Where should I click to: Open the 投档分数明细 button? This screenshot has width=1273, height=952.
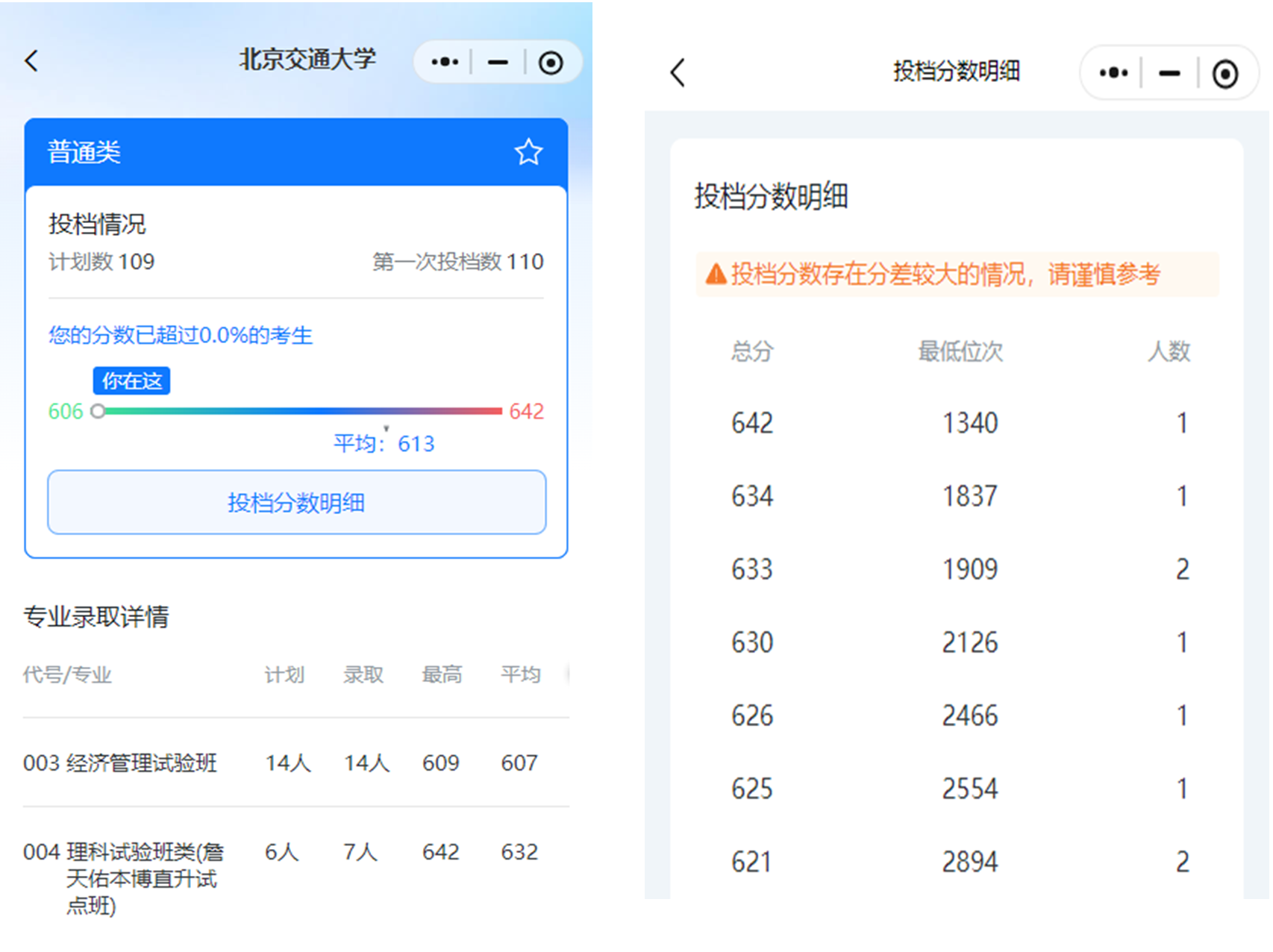[x=296, y=502]
